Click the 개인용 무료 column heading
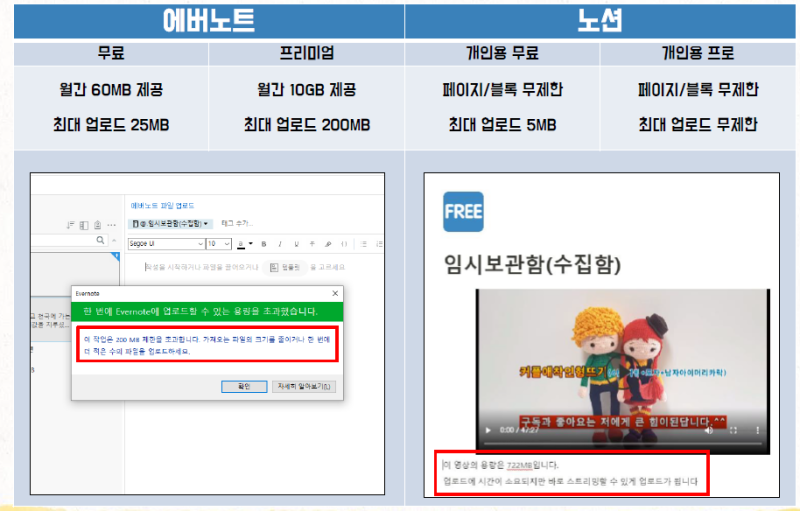 click(503, 53)
